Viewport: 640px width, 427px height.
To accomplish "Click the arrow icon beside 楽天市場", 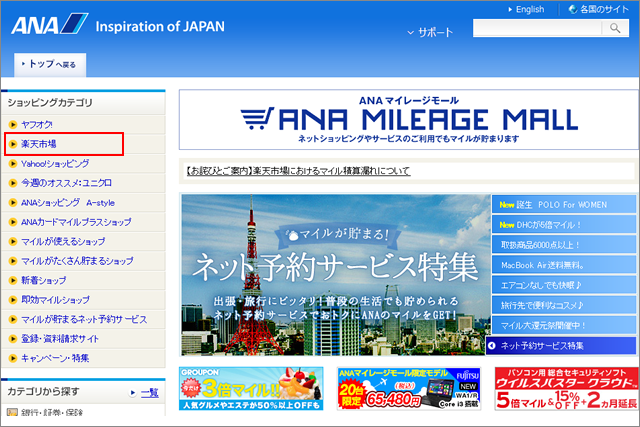I will tap(13, 144).
